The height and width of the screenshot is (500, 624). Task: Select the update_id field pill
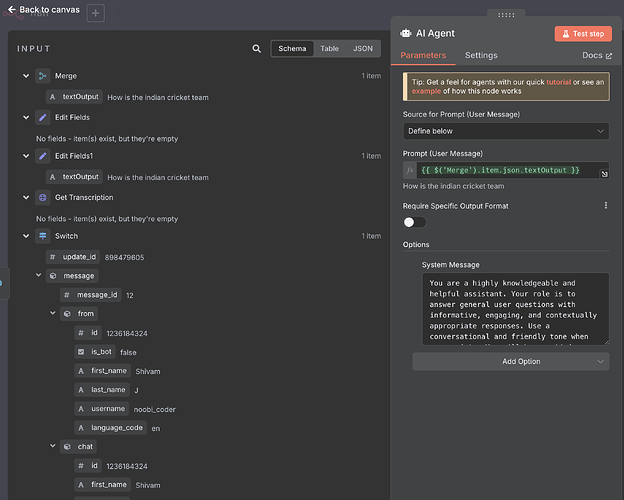tap(73, 257)
